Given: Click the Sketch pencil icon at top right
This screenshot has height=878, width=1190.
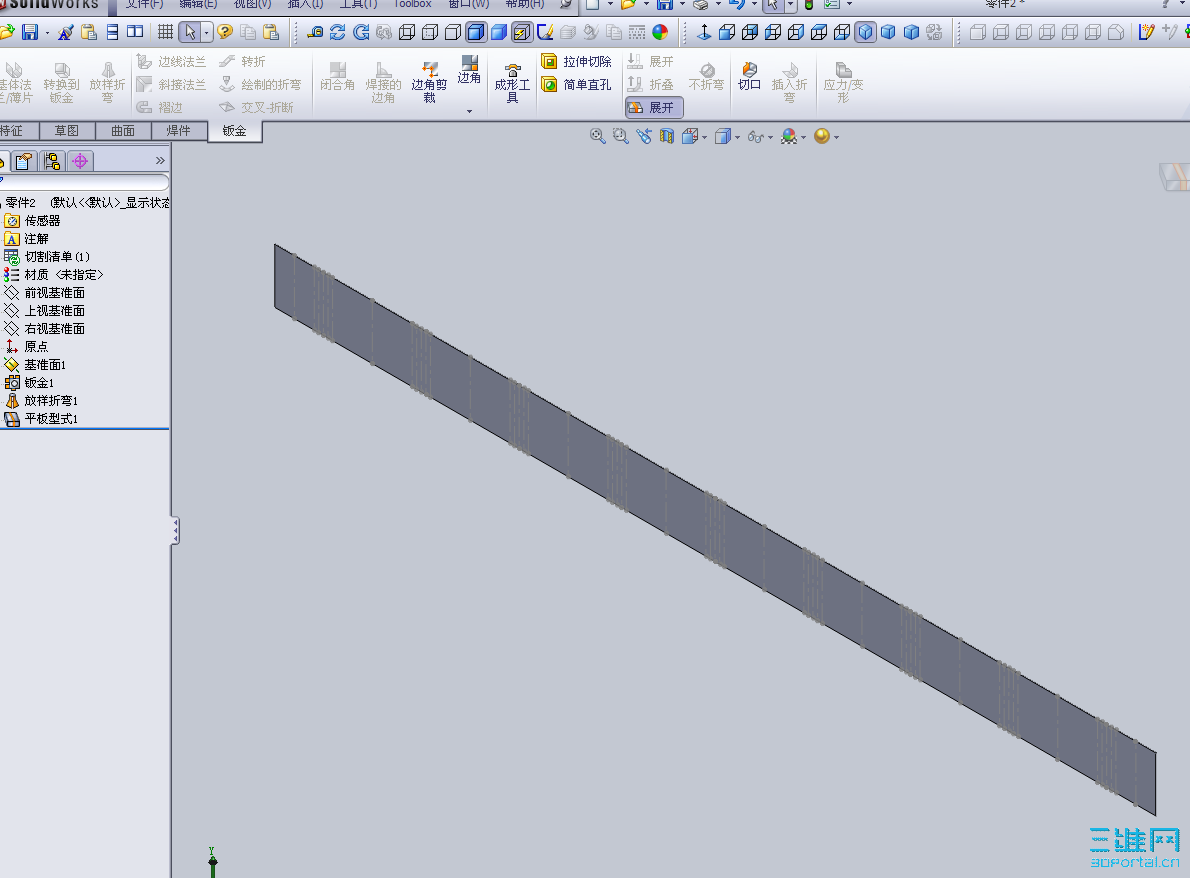Looking at the screenshot, I should pos(1147,32).
